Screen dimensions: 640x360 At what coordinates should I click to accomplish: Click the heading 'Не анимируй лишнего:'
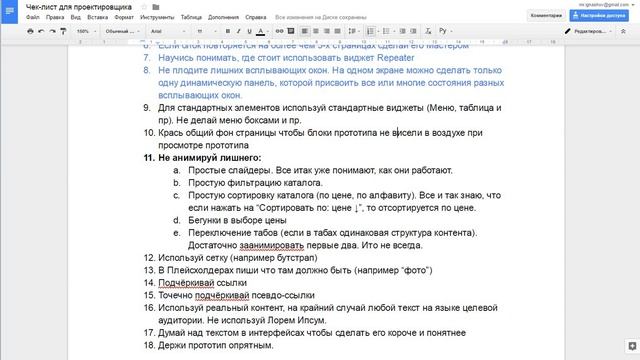tap(210, 158)
